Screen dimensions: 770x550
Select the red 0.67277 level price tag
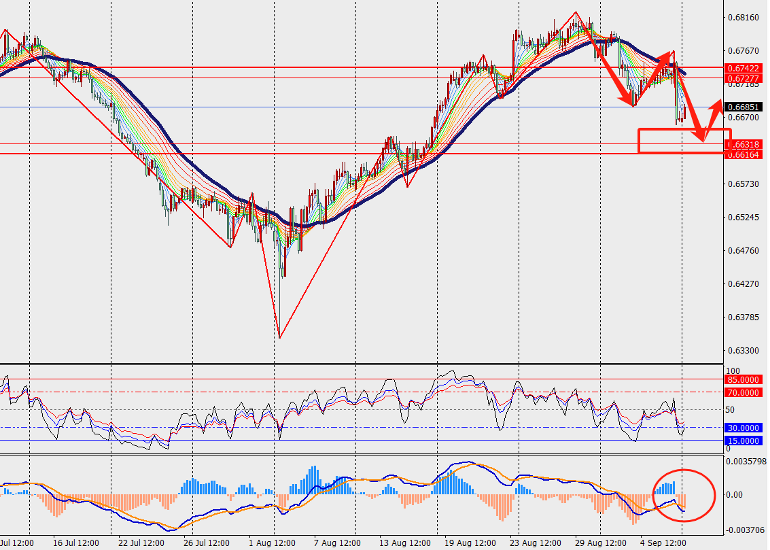click(744, 79)
